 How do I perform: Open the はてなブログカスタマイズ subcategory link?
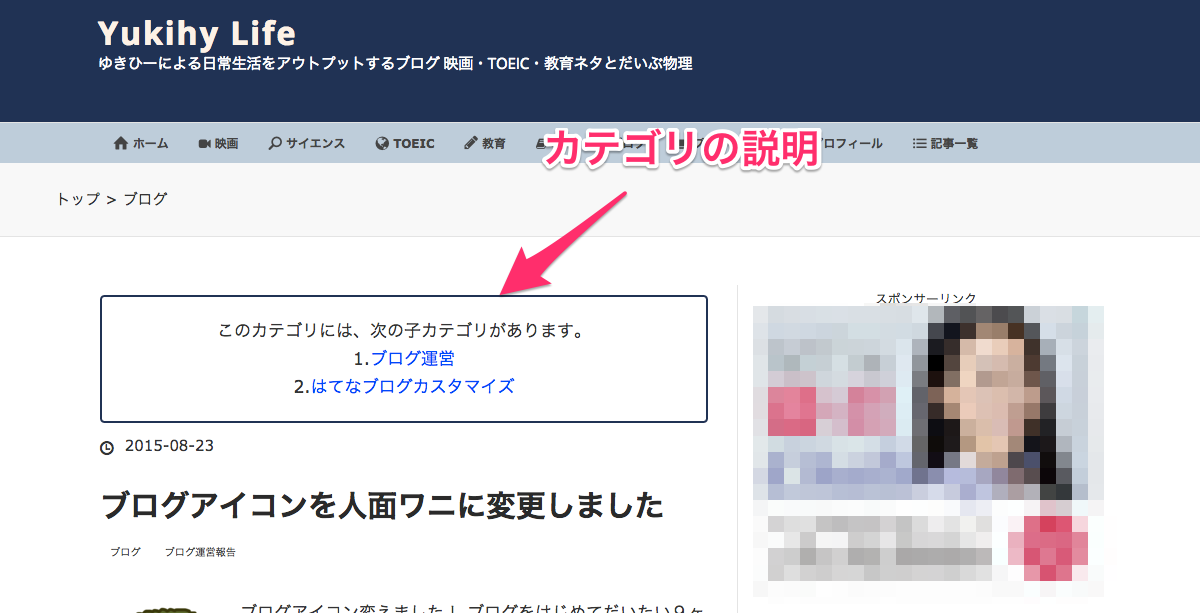[x=413, y=386]
